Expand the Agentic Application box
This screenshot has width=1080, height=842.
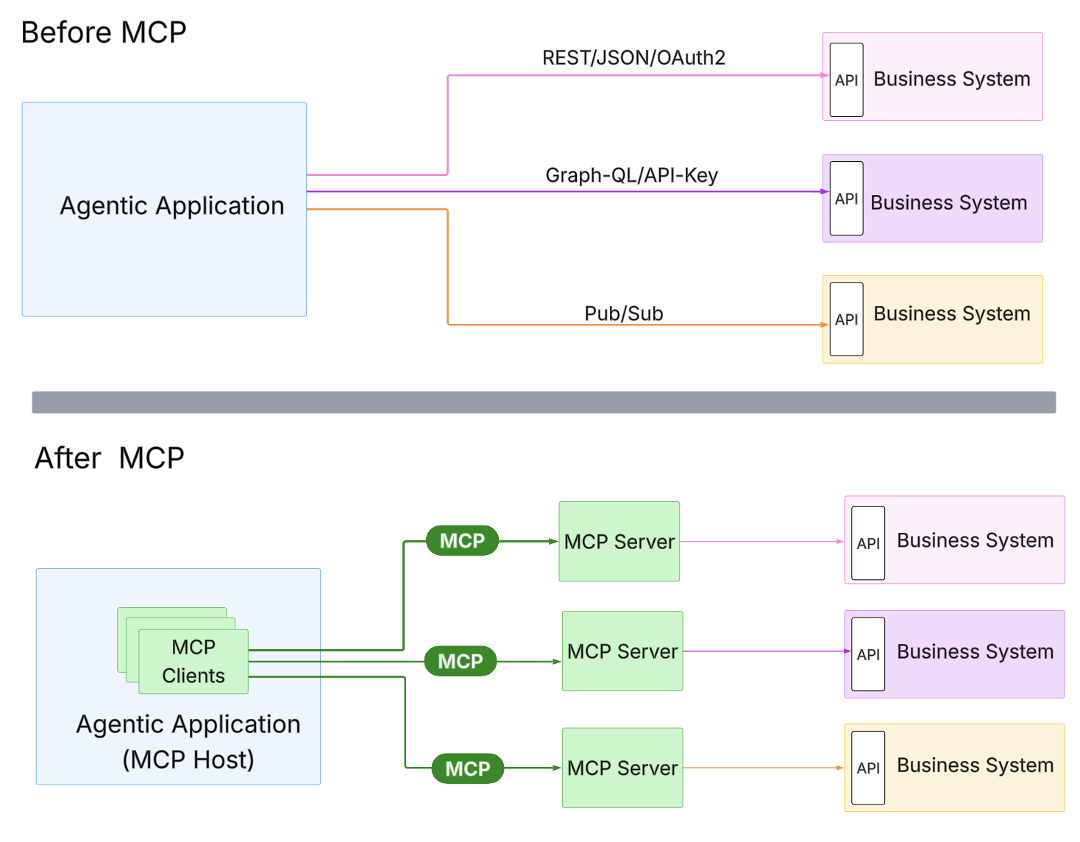(x=164, y=208)
